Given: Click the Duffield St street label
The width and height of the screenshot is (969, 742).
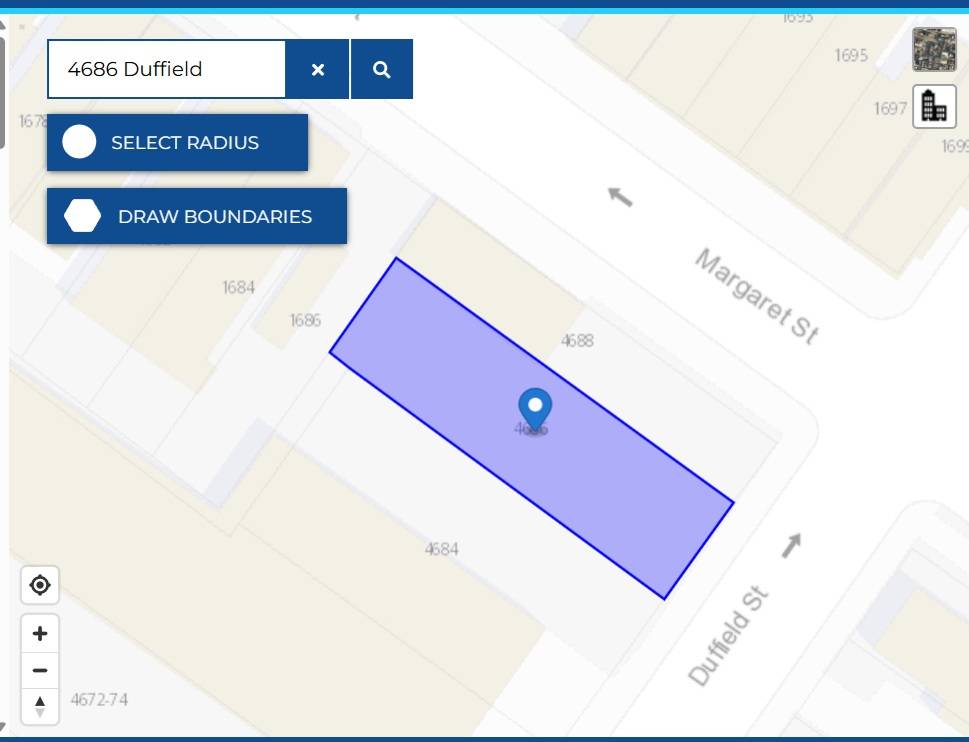Looking at the screenshot, I should (729, 637).
